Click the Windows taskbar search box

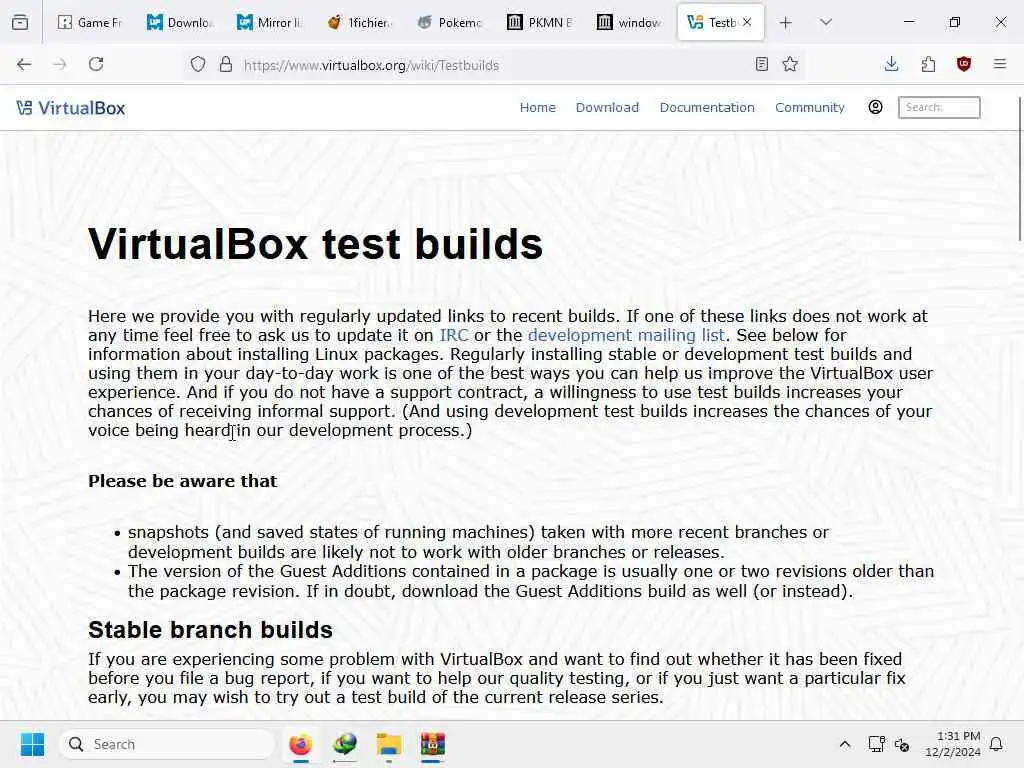[167, 744]
